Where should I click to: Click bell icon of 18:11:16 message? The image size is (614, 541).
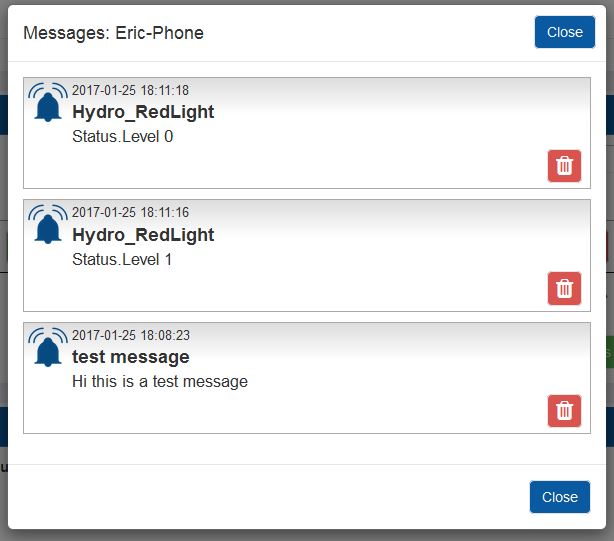click(48, 224)
